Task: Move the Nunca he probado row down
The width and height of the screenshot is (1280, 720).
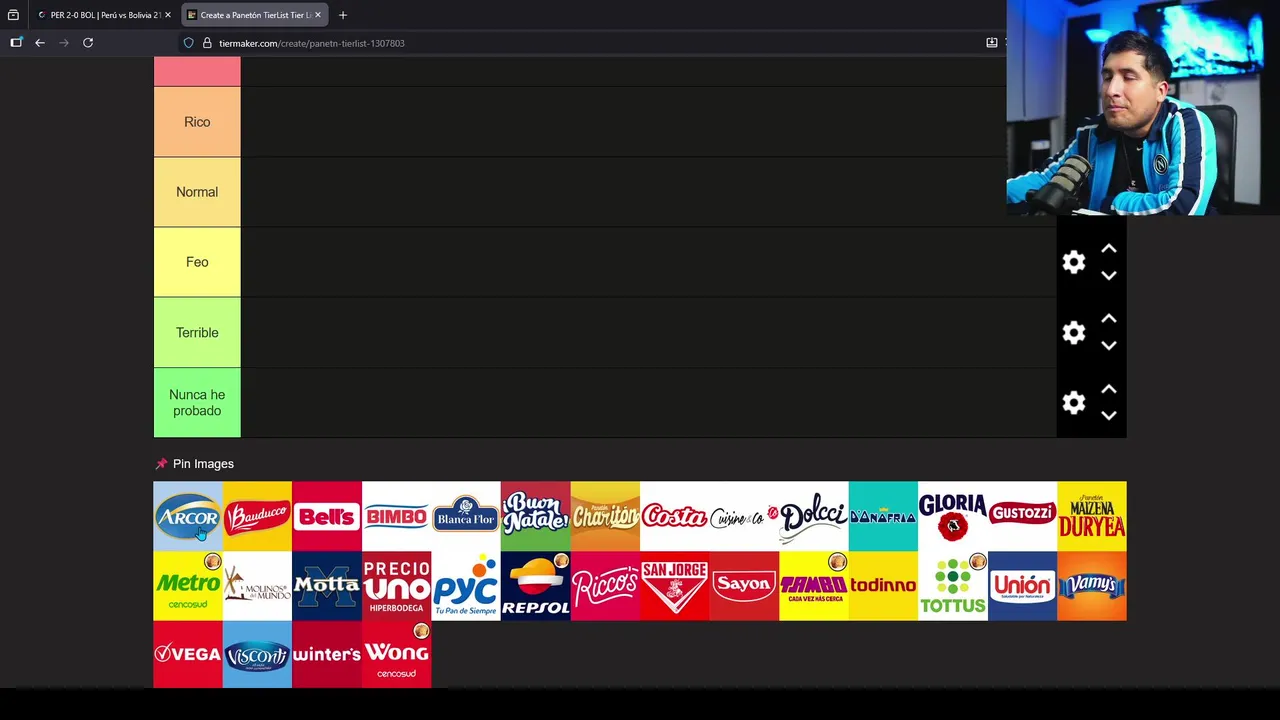Action: (1109, 415)
